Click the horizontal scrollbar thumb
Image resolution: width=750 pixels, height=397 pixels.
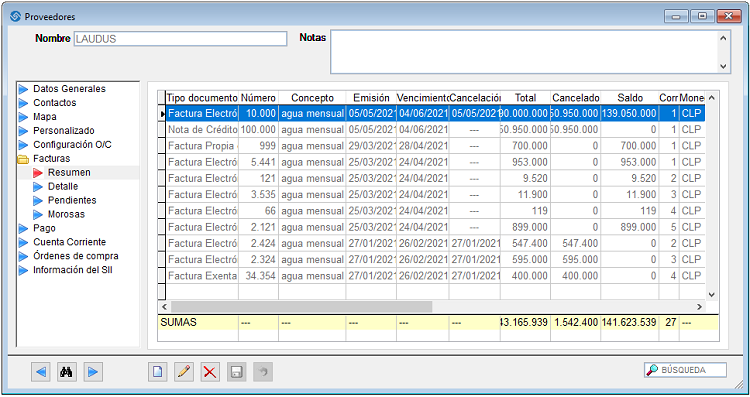pos(302,307)
